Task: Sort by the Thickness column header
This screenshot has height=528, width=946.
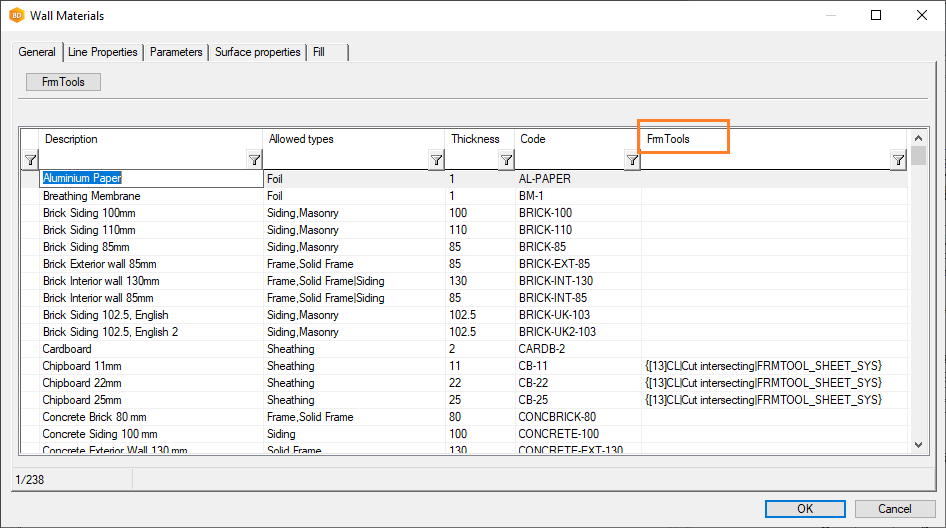Action: (x=475, y=139)
